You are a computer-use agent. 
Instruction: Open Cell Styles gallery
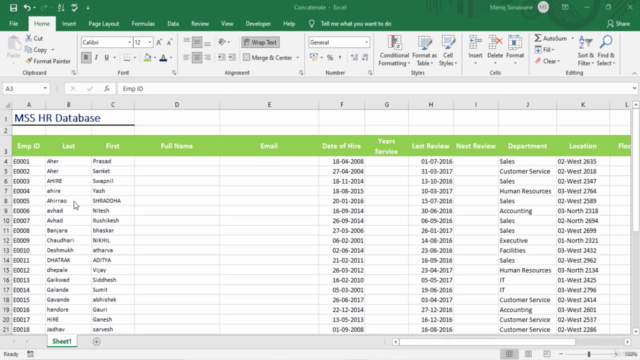tap(448, 51)
